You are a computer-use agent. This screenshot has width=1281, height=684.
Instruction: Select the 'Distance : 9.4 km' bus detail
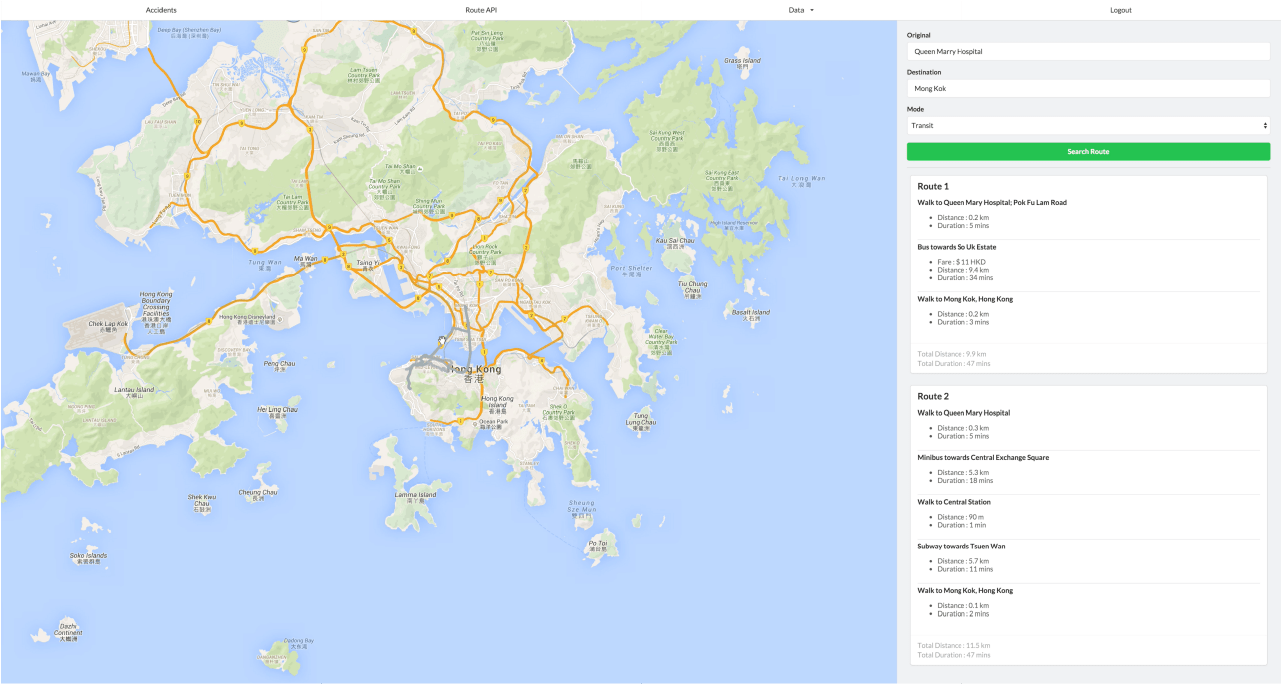point(963,270)
